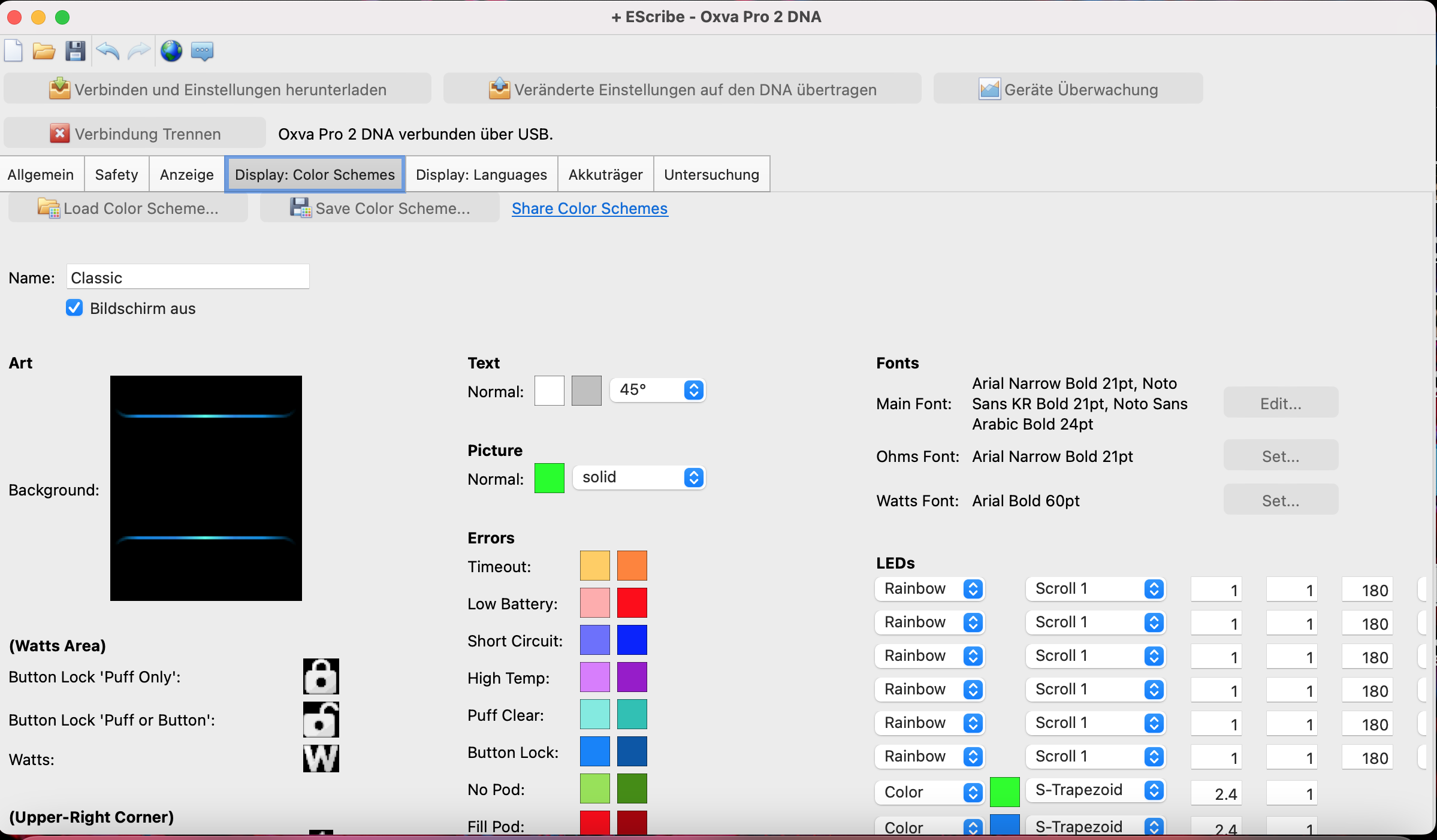Switch to the Display: Languages tab
This screenshot has width=1437, height=840.
[x=481, y=174]
